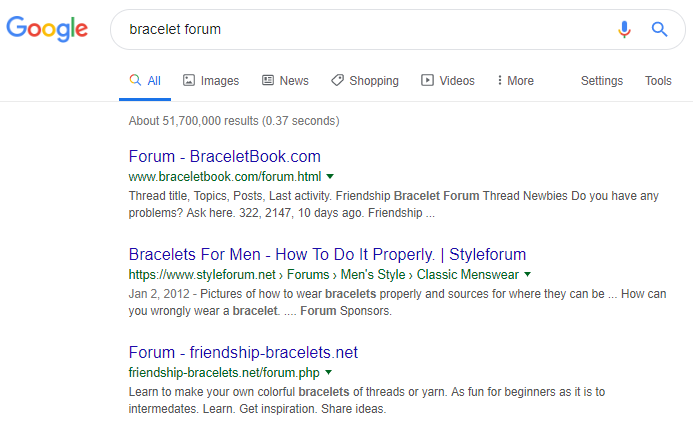Open the Shopping results tab
The width and height of the screenshot is (693, 425).
(365, 81)
